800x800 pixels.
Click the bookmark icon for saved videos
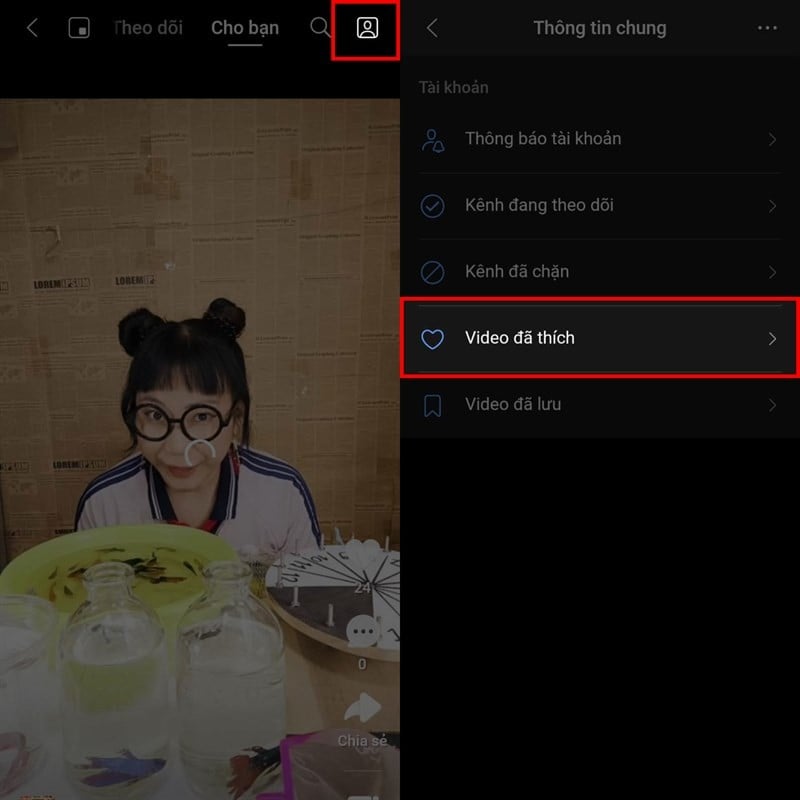click(x=432, y=406)
